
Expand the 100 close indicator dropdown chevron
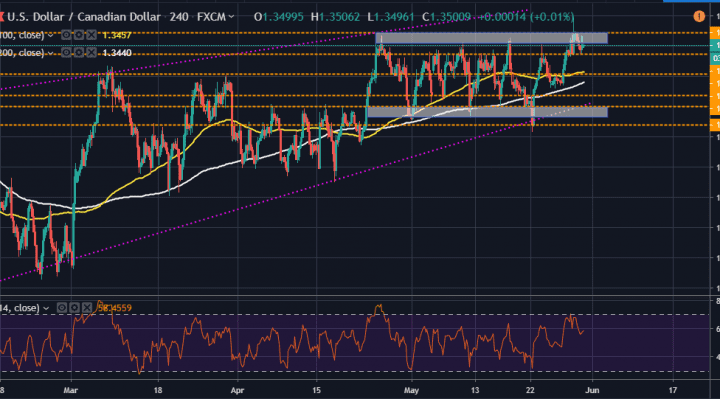[51, 35]
